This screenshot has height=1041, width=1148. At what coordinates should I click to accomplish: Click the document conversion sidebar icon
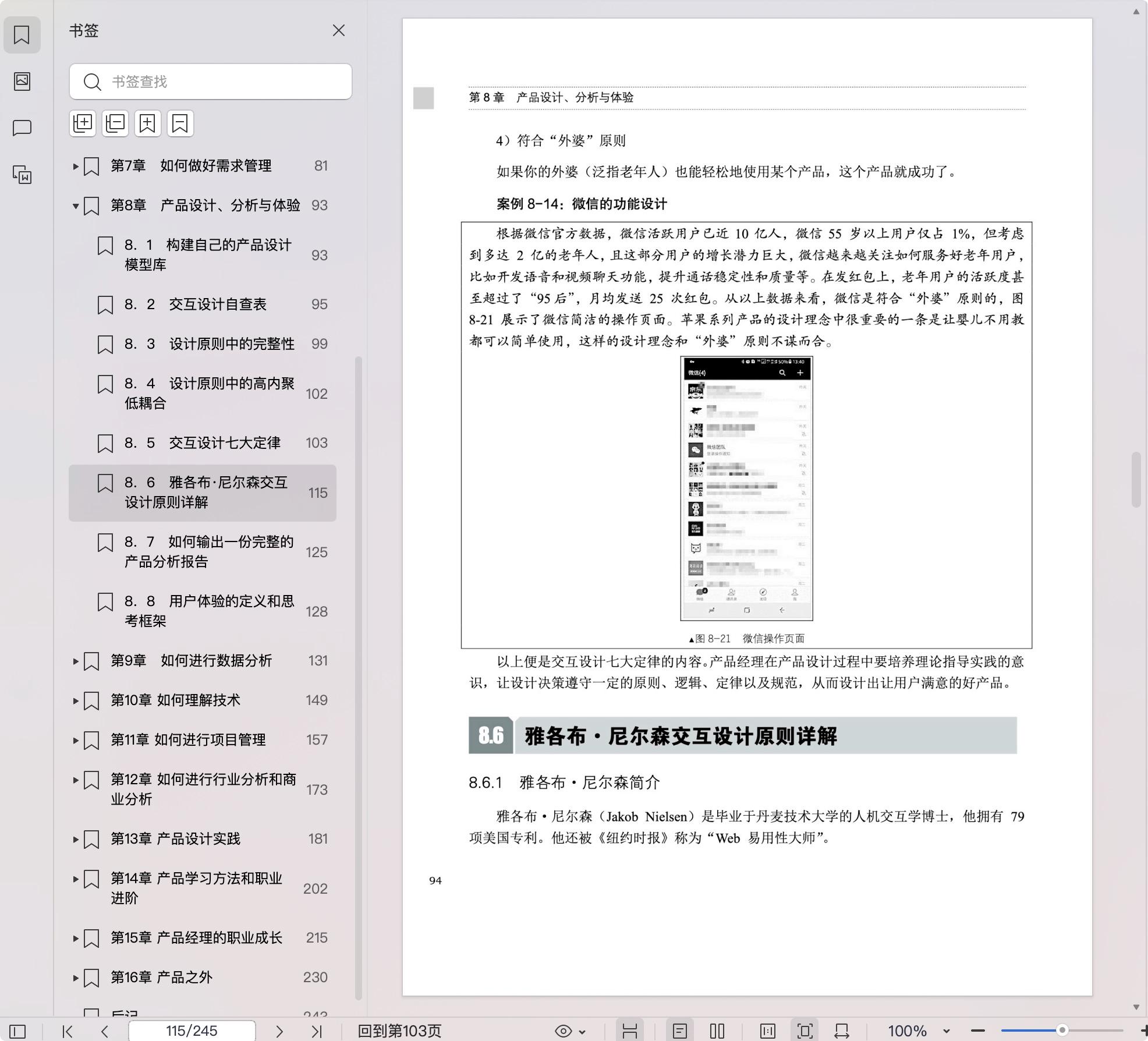point(22,174)
